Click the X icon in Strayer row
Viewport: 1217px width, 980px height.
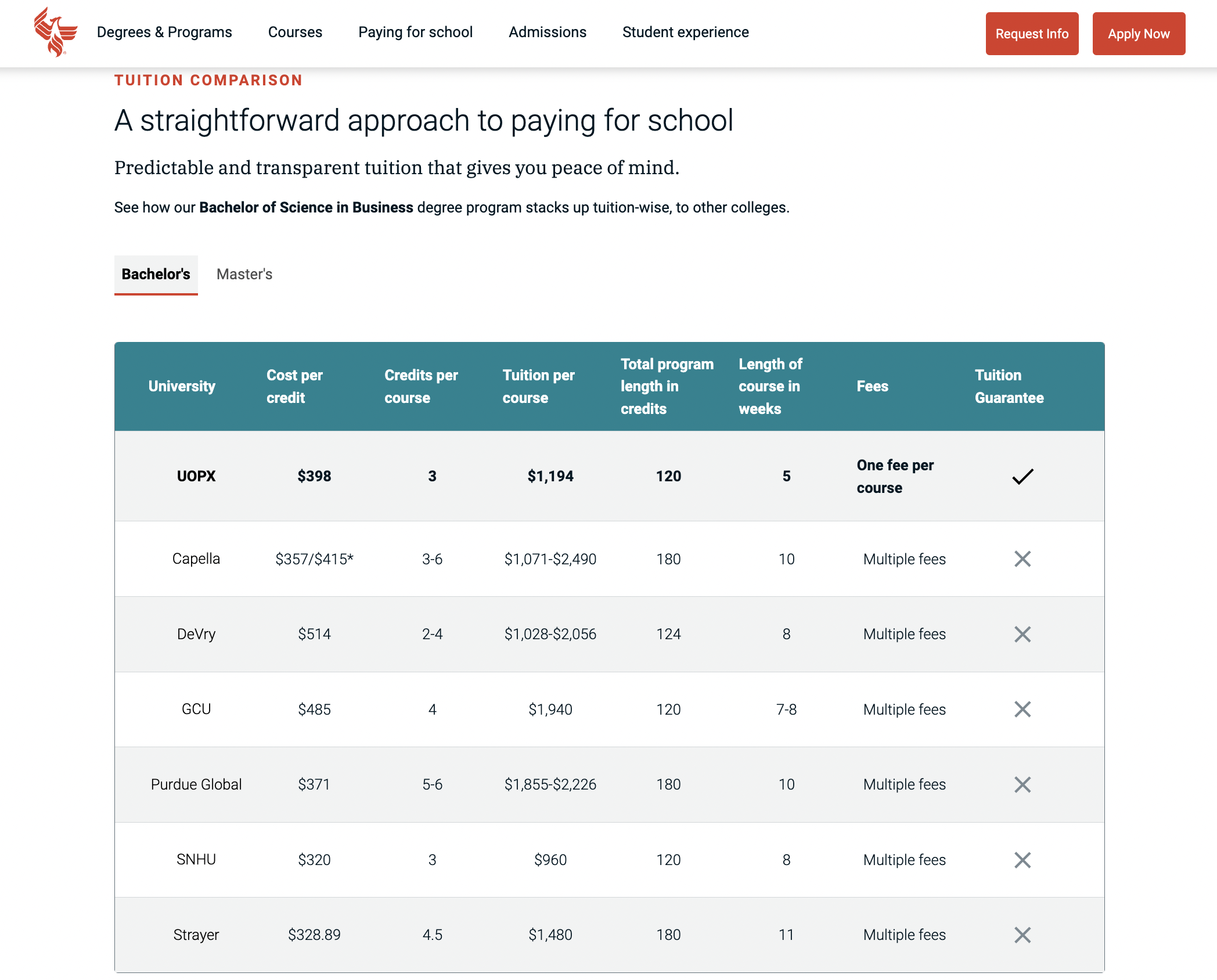(x=1022, y=935)
